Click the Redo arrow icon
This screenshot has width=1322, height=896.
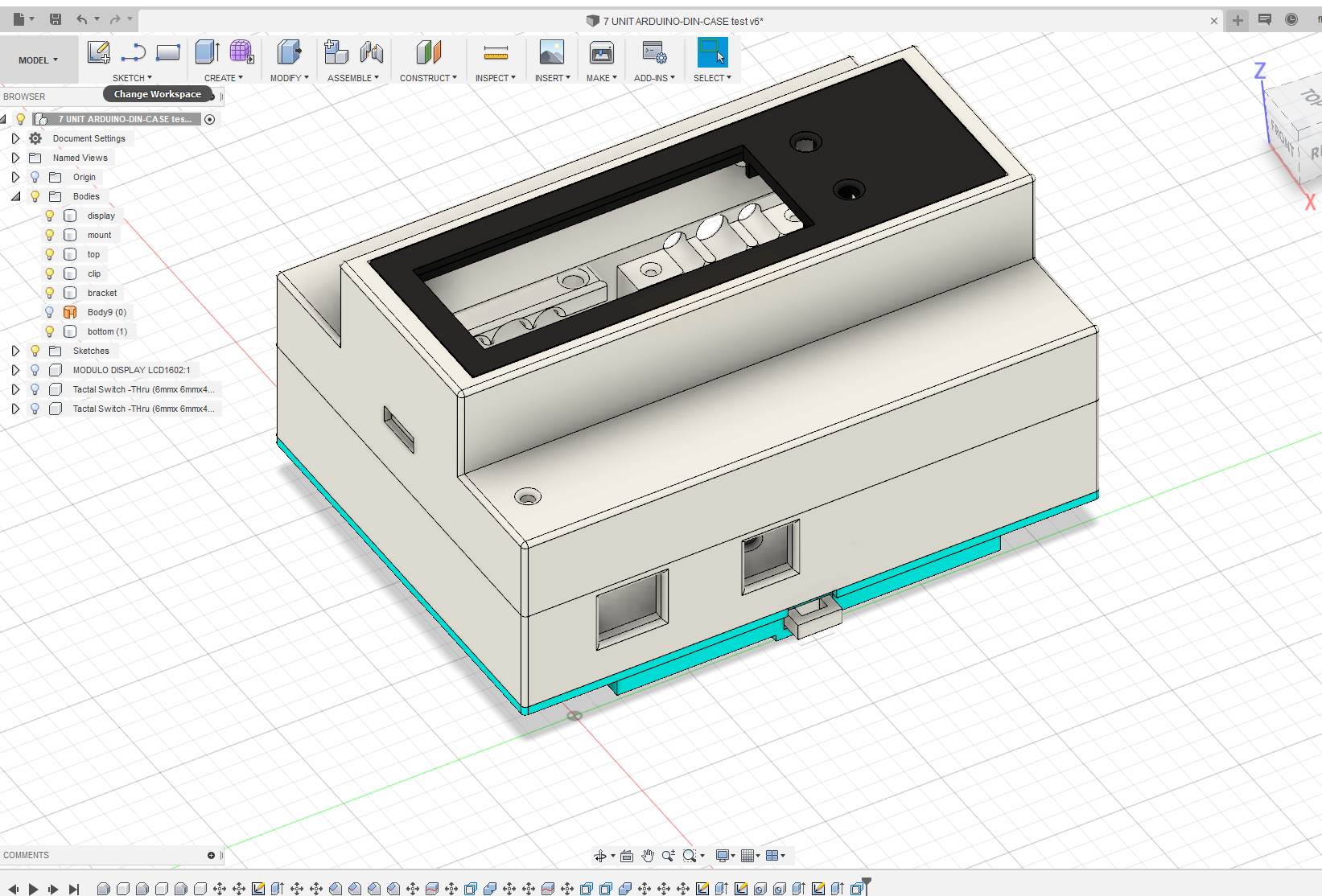click(x=115, y=19)
